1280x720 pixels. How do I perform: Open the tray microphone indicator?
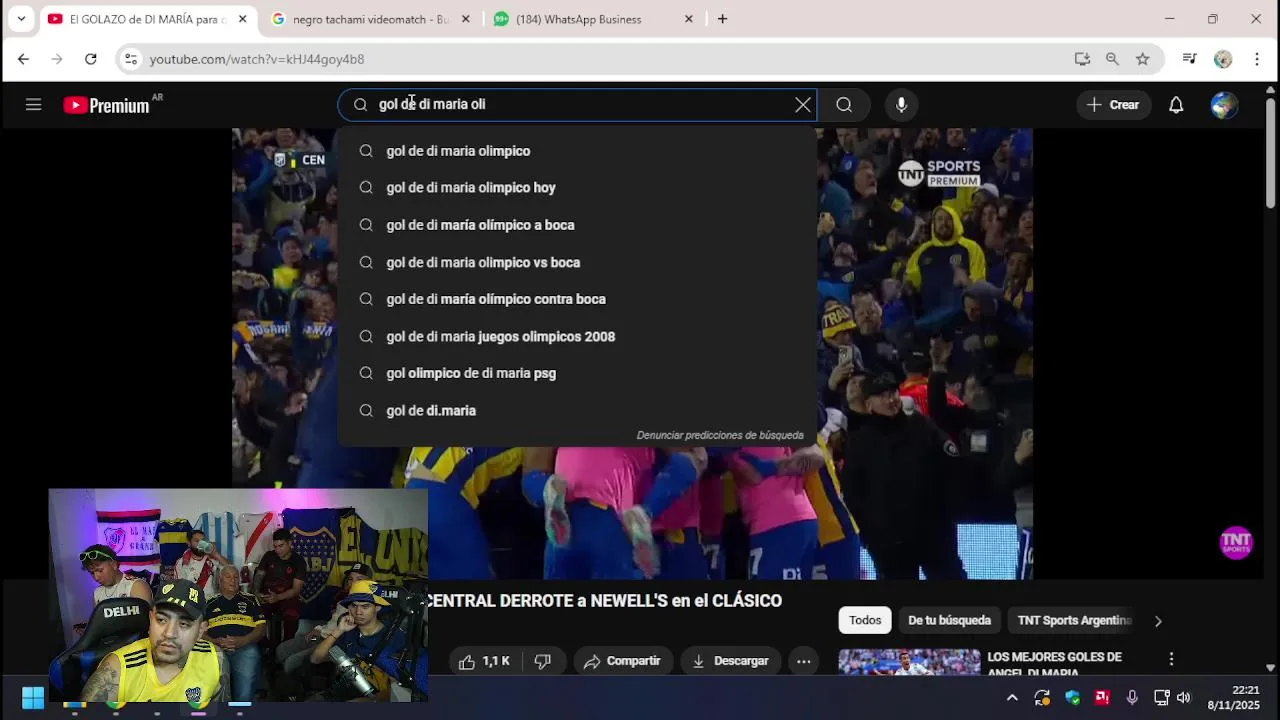[1132, 698]
